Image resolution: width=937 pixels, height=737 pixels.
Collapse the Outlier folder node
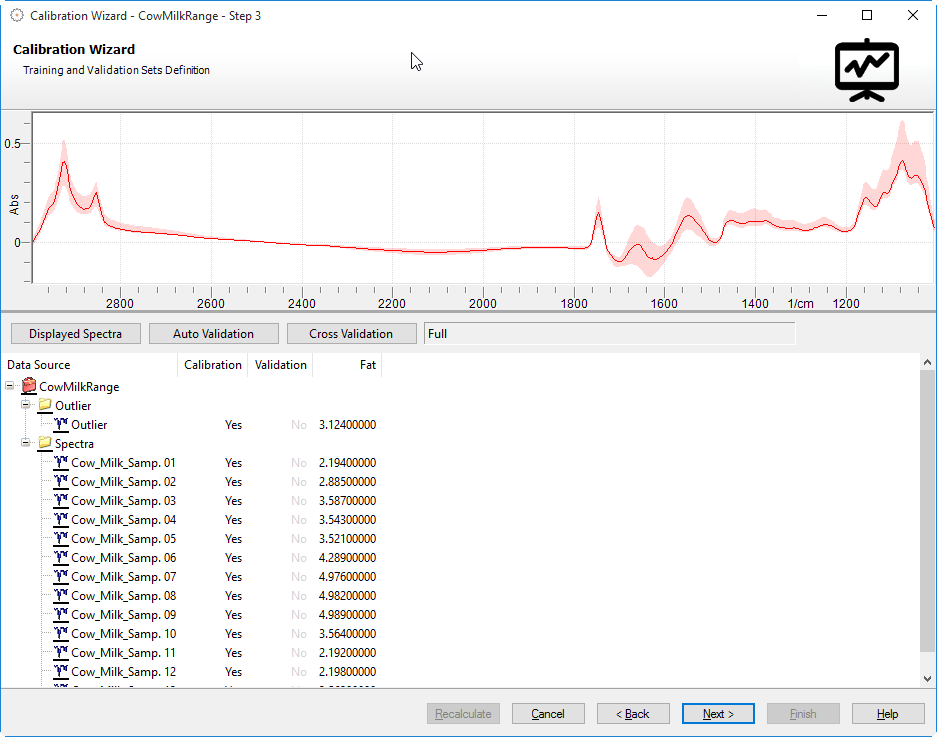click(26, 405)
